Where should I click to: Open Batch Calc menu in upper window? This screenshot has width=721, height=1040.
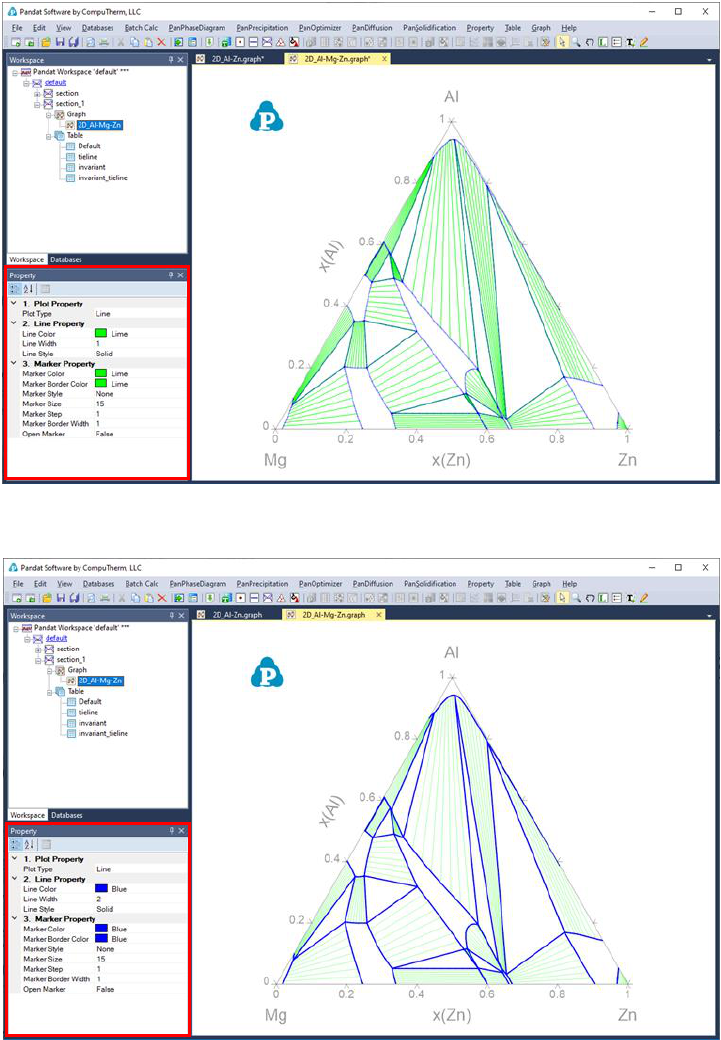(141, 28)
